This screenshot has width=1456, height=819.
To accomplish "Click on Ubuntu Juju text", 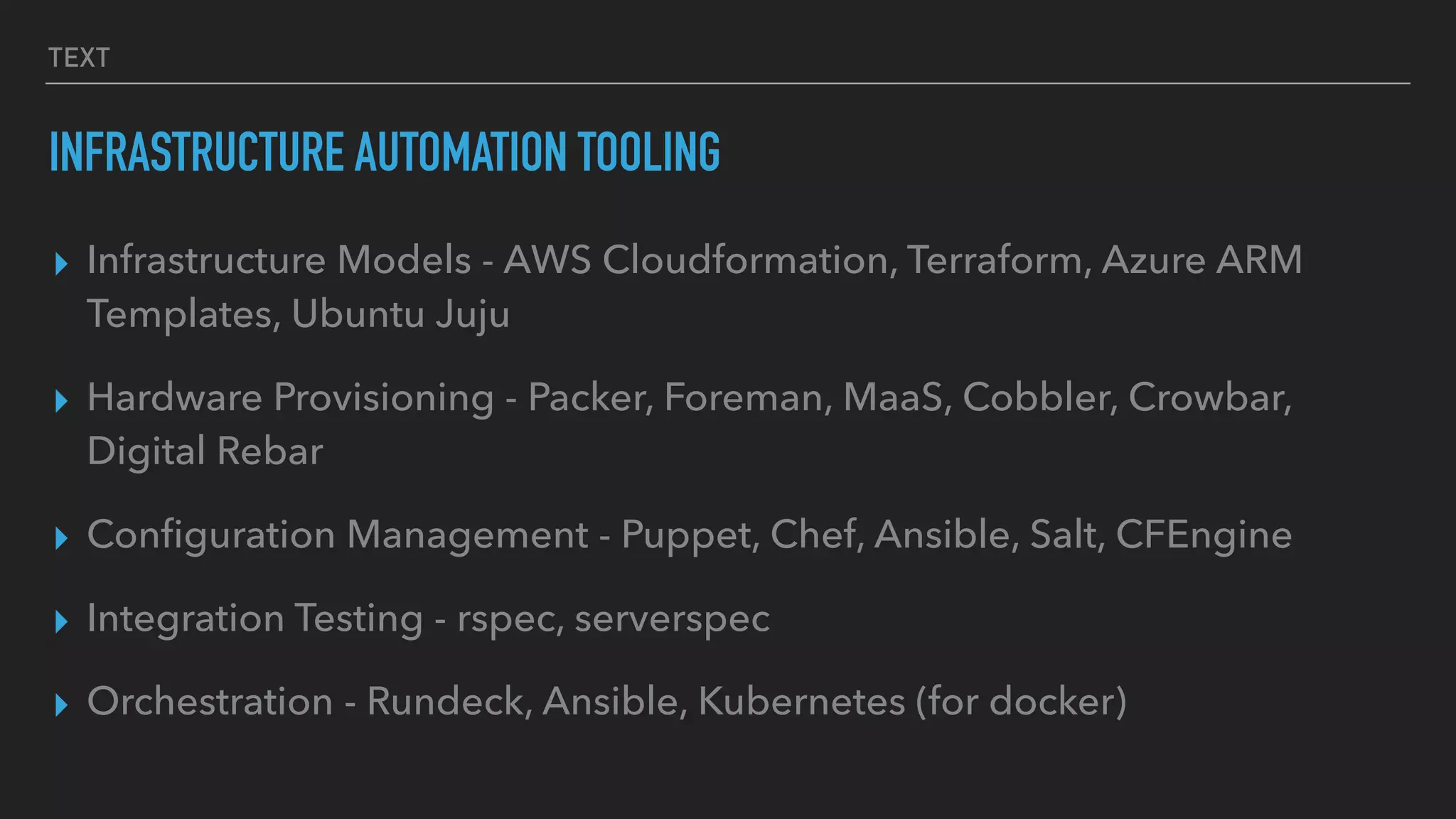I will click(400, 314).
